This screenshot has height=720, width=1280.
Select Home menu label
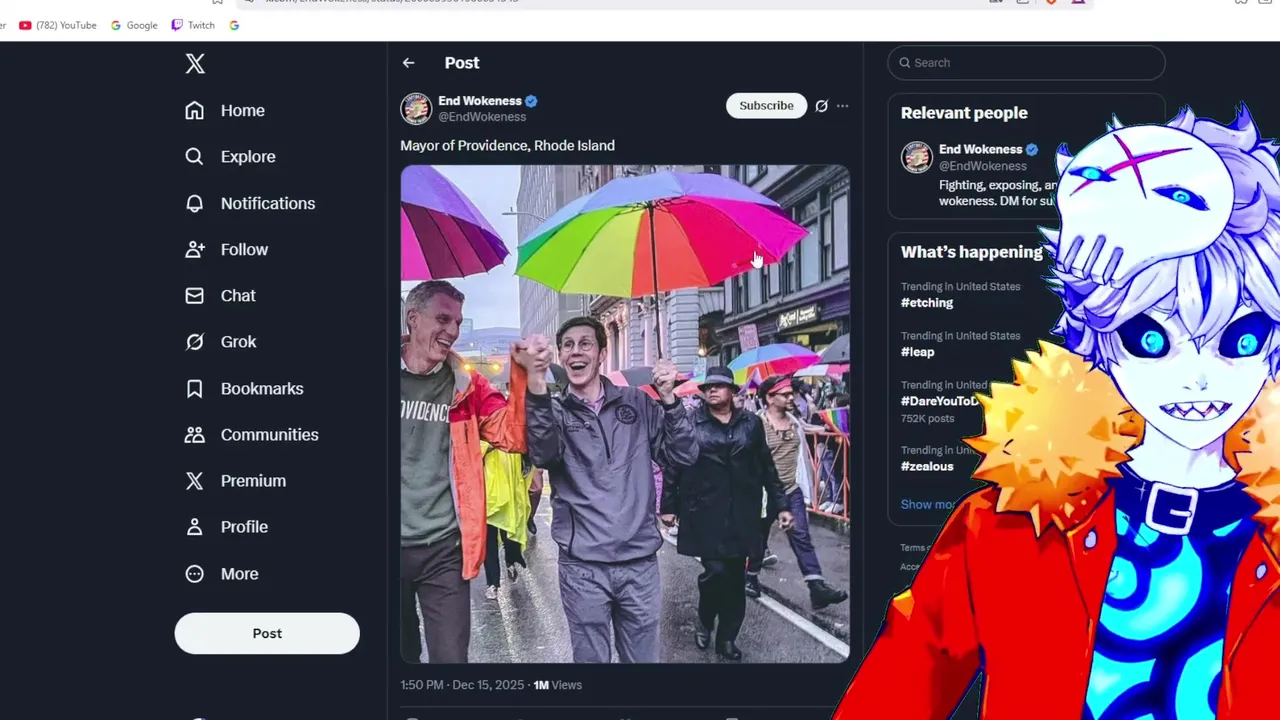pyautogui.click(x=243, y=110)
